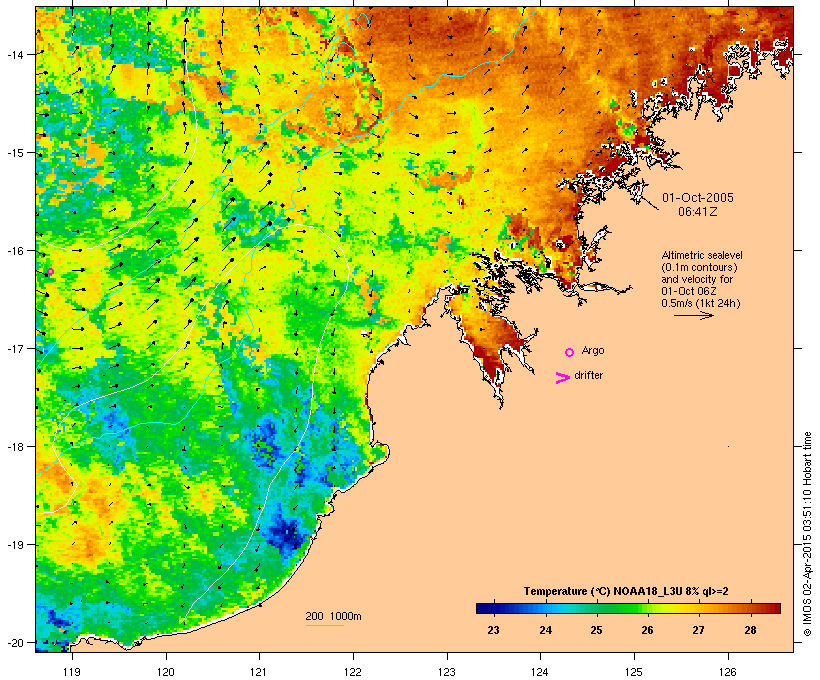820x680 pixels.
Task: Click the '06:41Z' time text
Action: point(698,212)
